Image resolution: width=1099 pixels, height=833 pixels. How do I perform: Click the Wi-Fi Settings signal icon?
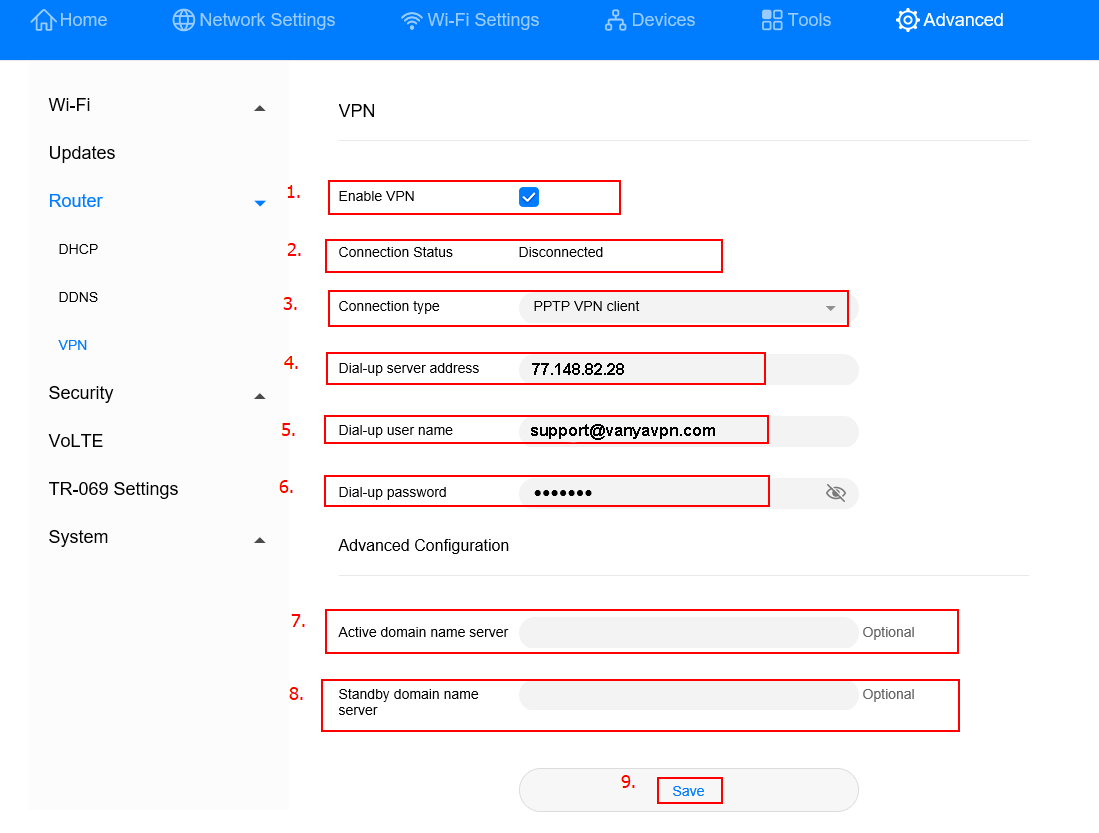click(x=411, y=21)
